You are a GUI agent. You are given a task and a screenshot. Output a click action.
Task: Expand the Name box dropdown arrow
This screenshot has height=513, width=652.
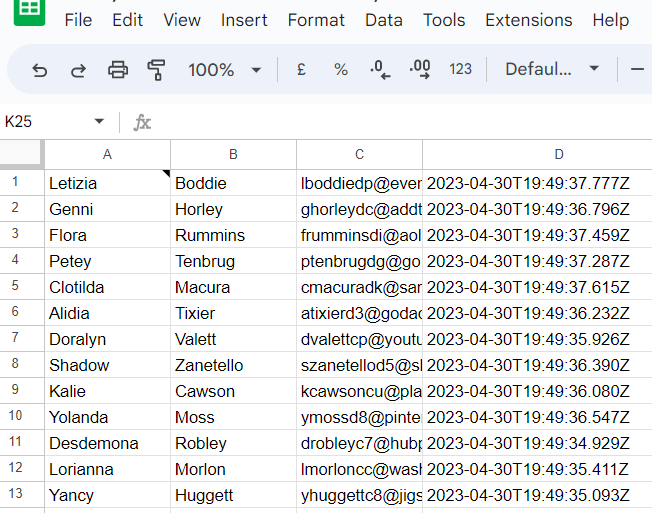click(99, 121)
